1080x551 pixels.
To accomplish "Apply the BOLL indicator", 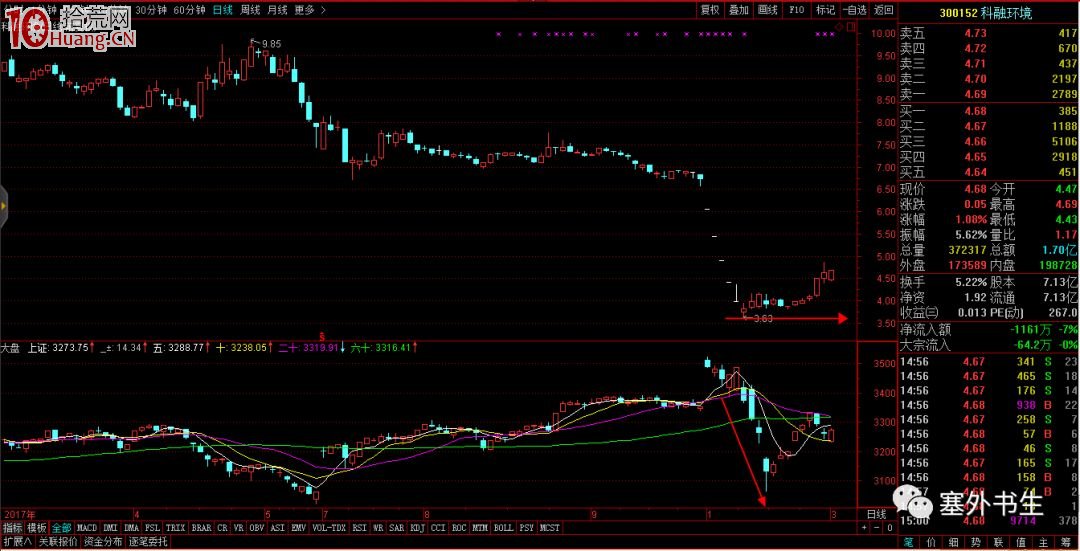I will (x=503, y=528).
